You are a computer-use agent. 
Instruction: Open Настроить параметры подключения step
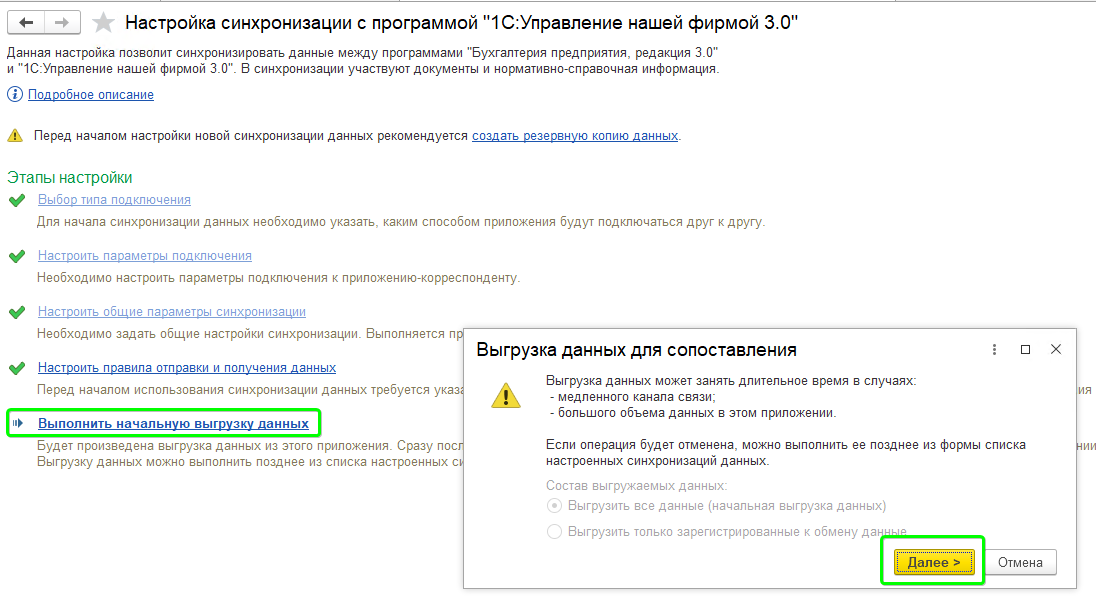coord(145,256)
